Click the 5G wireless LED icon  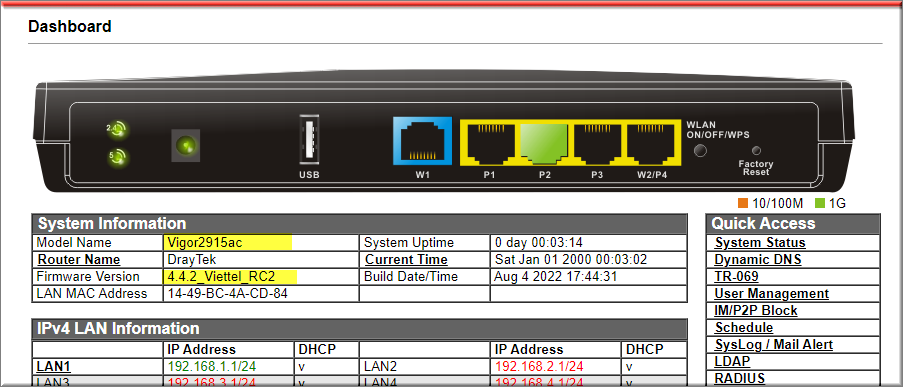point(117,156)
